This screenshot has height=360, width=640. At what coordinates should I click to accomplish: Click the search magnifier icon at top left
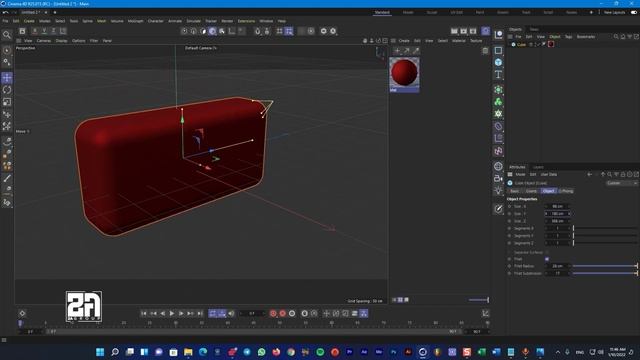click(x=7, y=35)
